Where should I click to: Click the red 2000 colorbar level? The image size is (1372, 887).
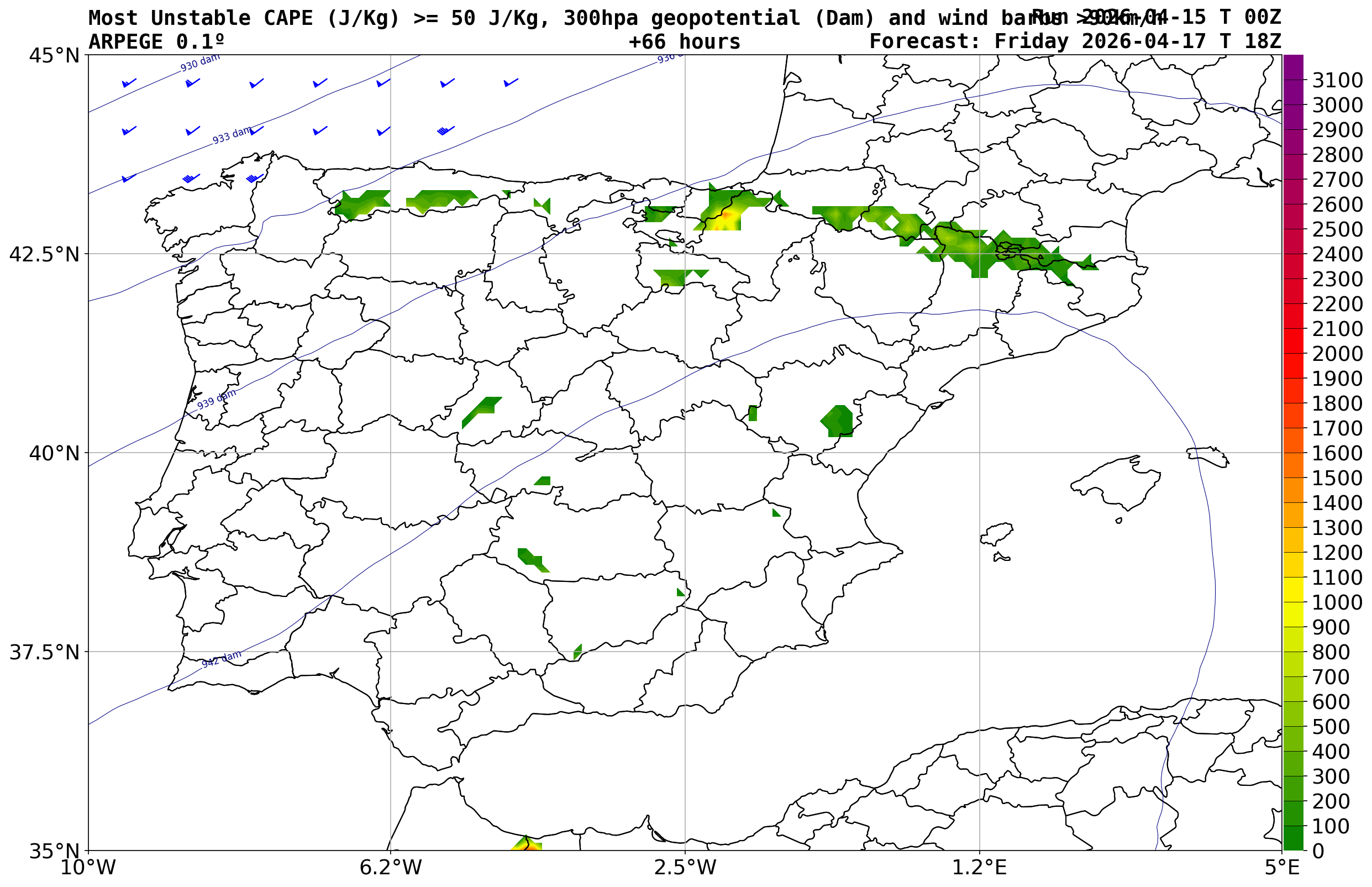tap(1292, 354)
